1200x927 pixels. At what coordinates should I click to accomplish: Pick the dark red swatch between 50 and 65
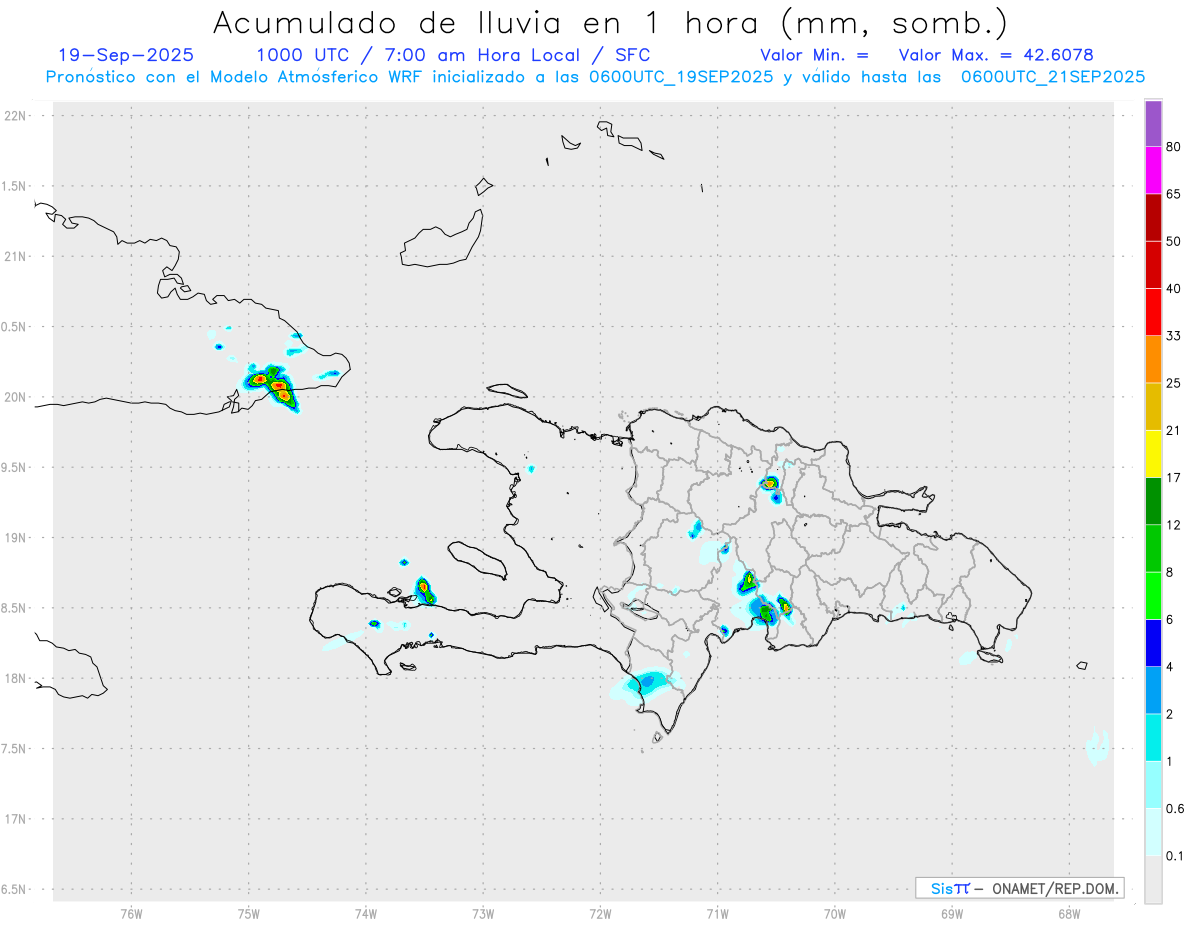pyautogui.click(x=1153, y=217)
